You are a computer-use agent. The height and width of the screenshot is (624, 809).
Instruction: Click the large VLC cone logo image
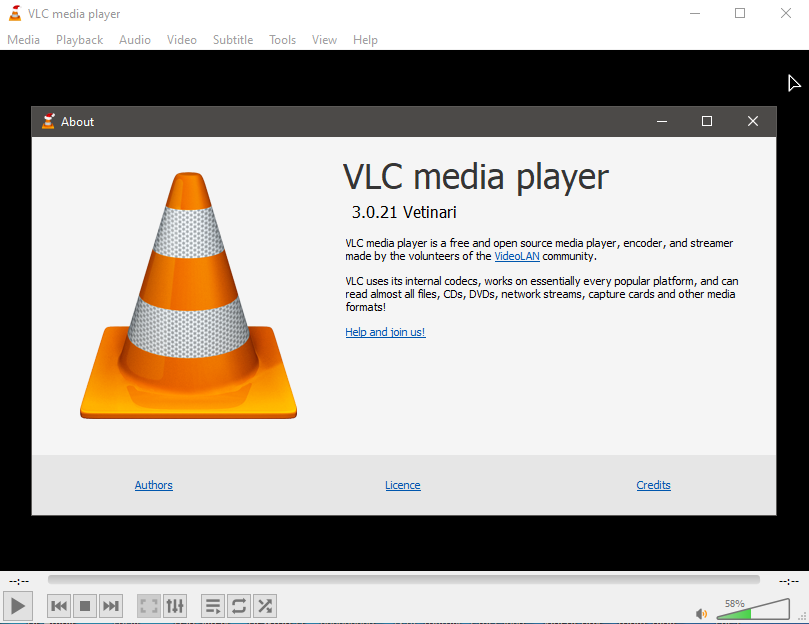(x=188, y=295)
